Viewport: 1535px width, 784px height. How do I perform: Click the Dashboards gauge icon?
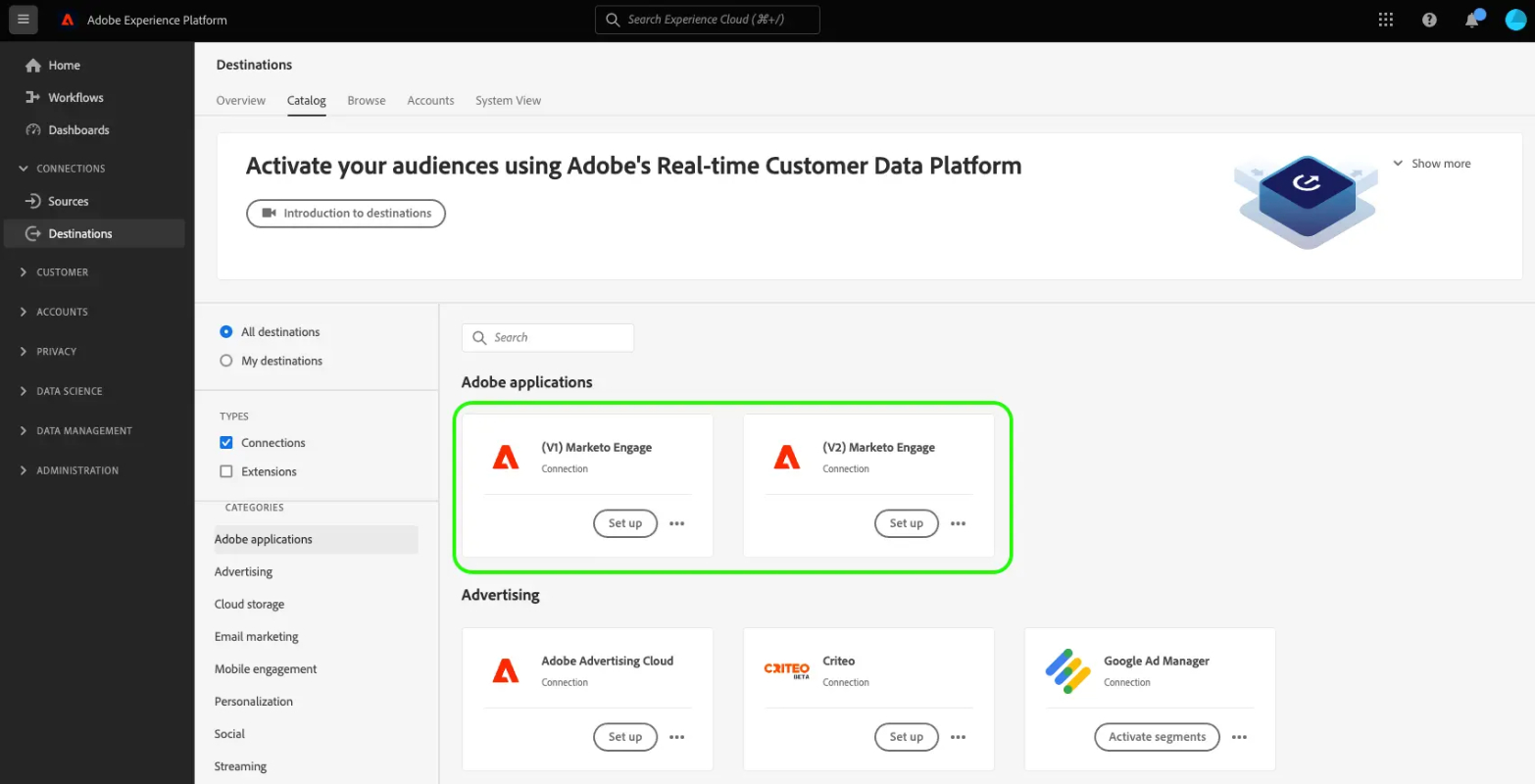pyautogui.click(x=33, y=130)
